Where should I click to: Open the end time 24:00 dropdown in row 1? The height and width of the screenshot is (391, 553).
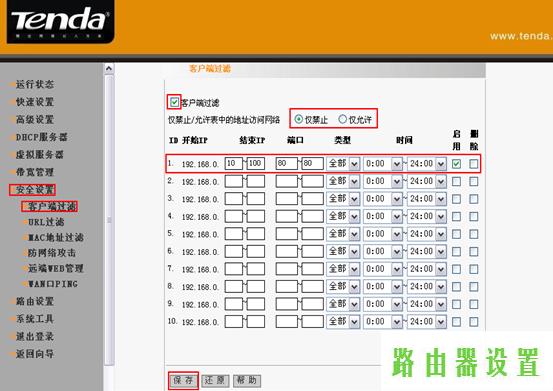[x=427, y=164]
